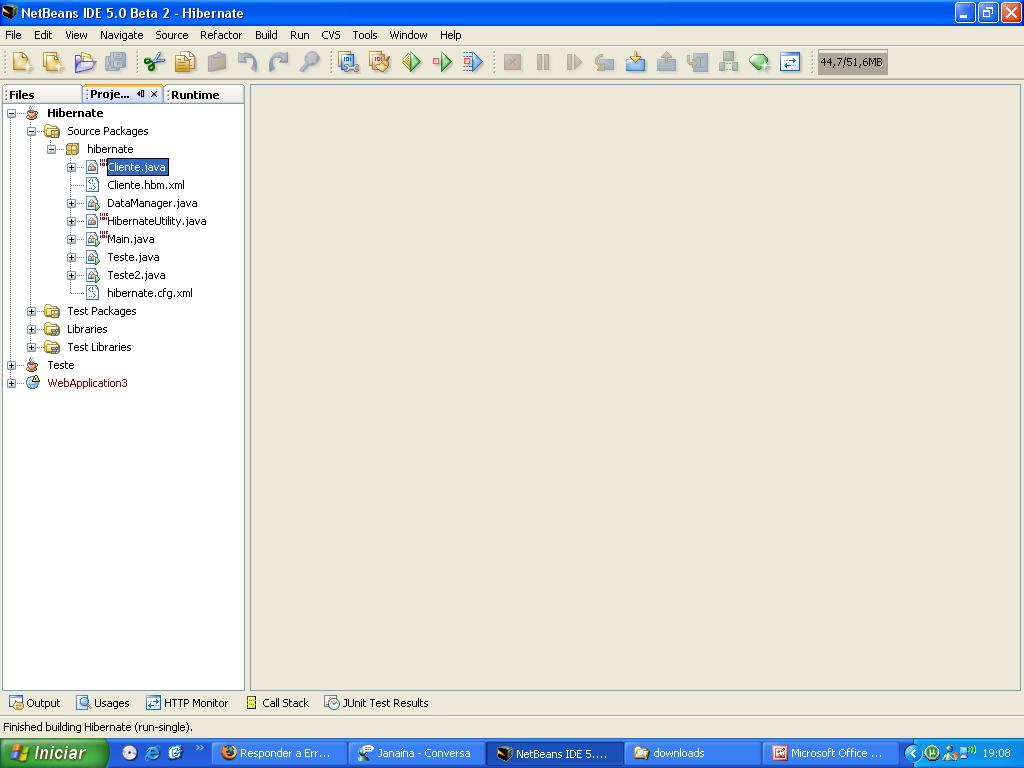The width and height of the screenshot is (1024, 768).
Task: Close the Projects tab with X
Action: (154, 94)
